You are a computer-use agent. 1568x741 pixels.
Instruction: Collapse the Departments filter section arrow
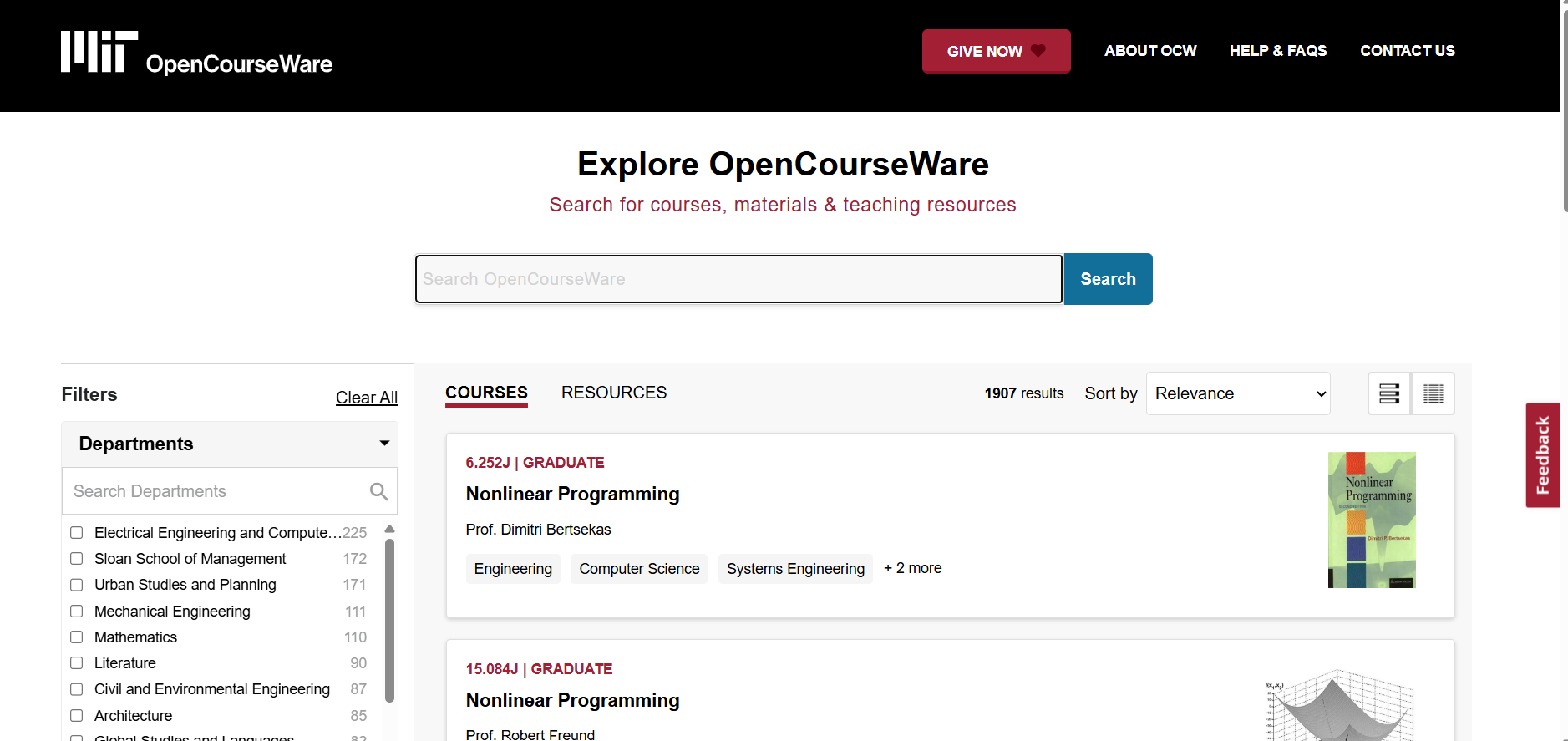[384, 443]
